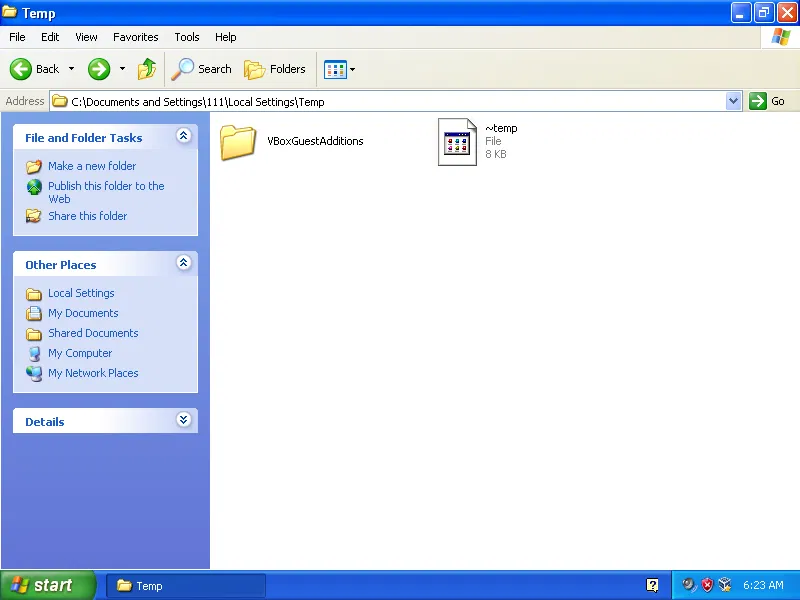Click the volume speaker tray icon
The height and width of the screenshot is (600, 800).
(689, 585)
